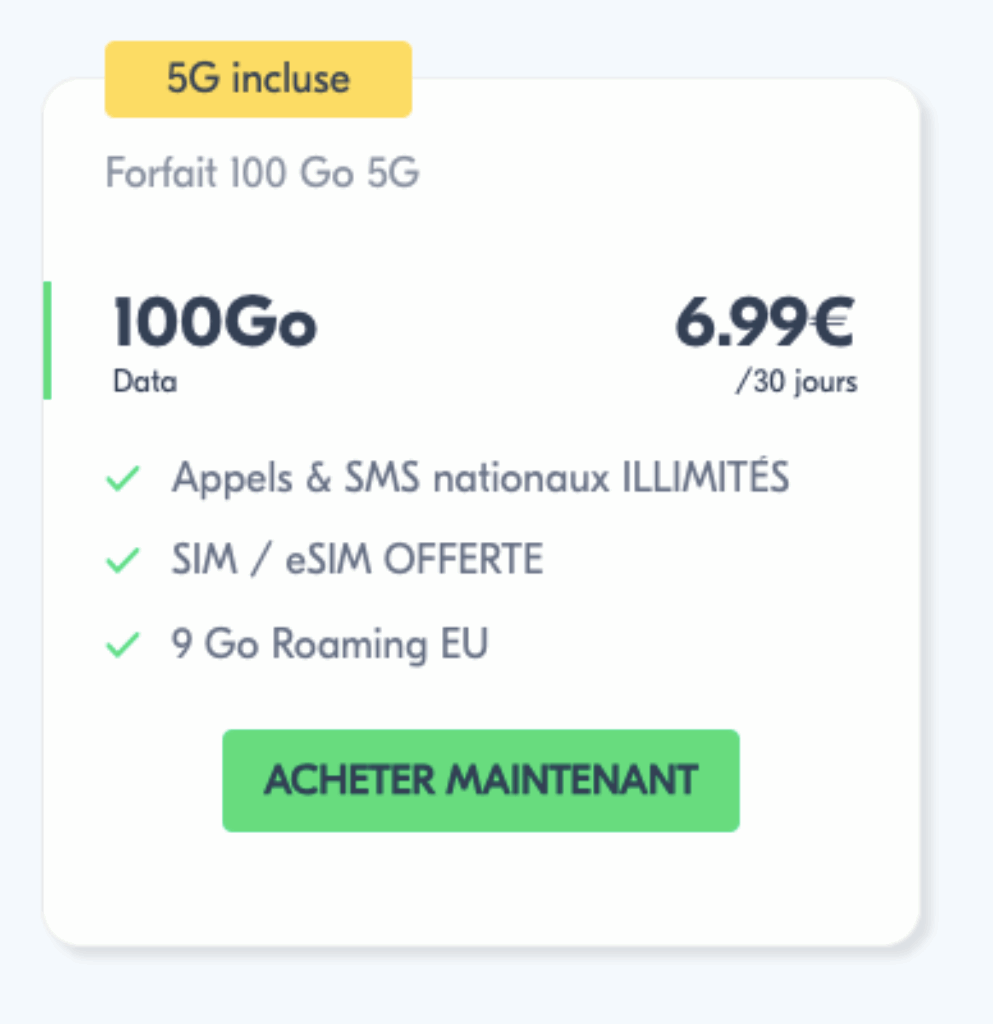The image size is (993, 1024).
Task: Click the ACHETER MAINTENANT button
Action: click(480, 780)
